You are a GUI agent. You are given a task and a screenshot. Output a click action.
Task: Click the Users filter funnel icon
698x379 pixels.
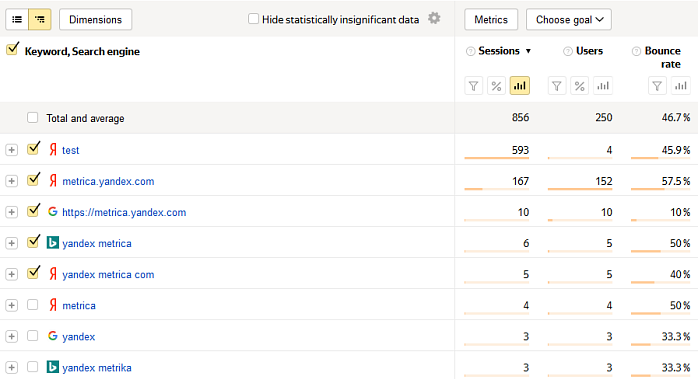pyautogui.click(x=556, y=86)
